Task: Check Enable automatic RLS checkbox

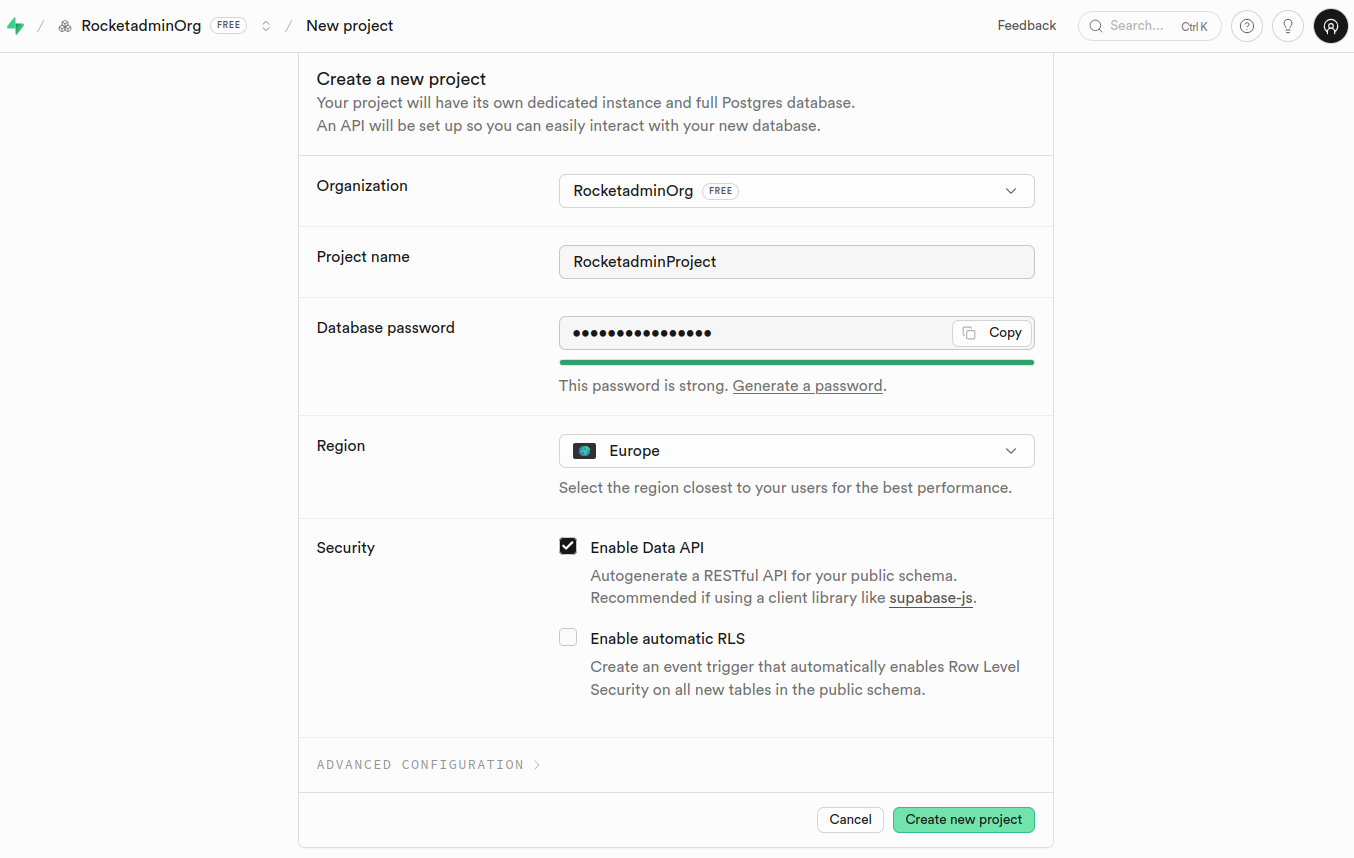Action: pyautogui.click(x=568, y=637)
